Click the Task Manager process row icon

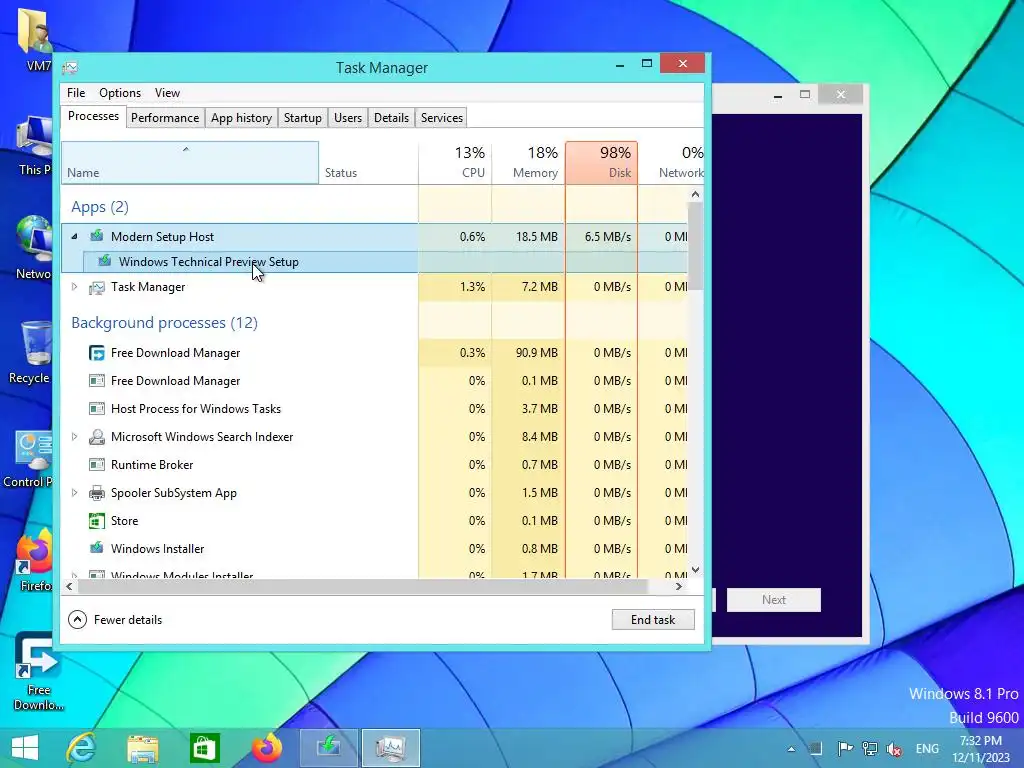tap(97, 287)
